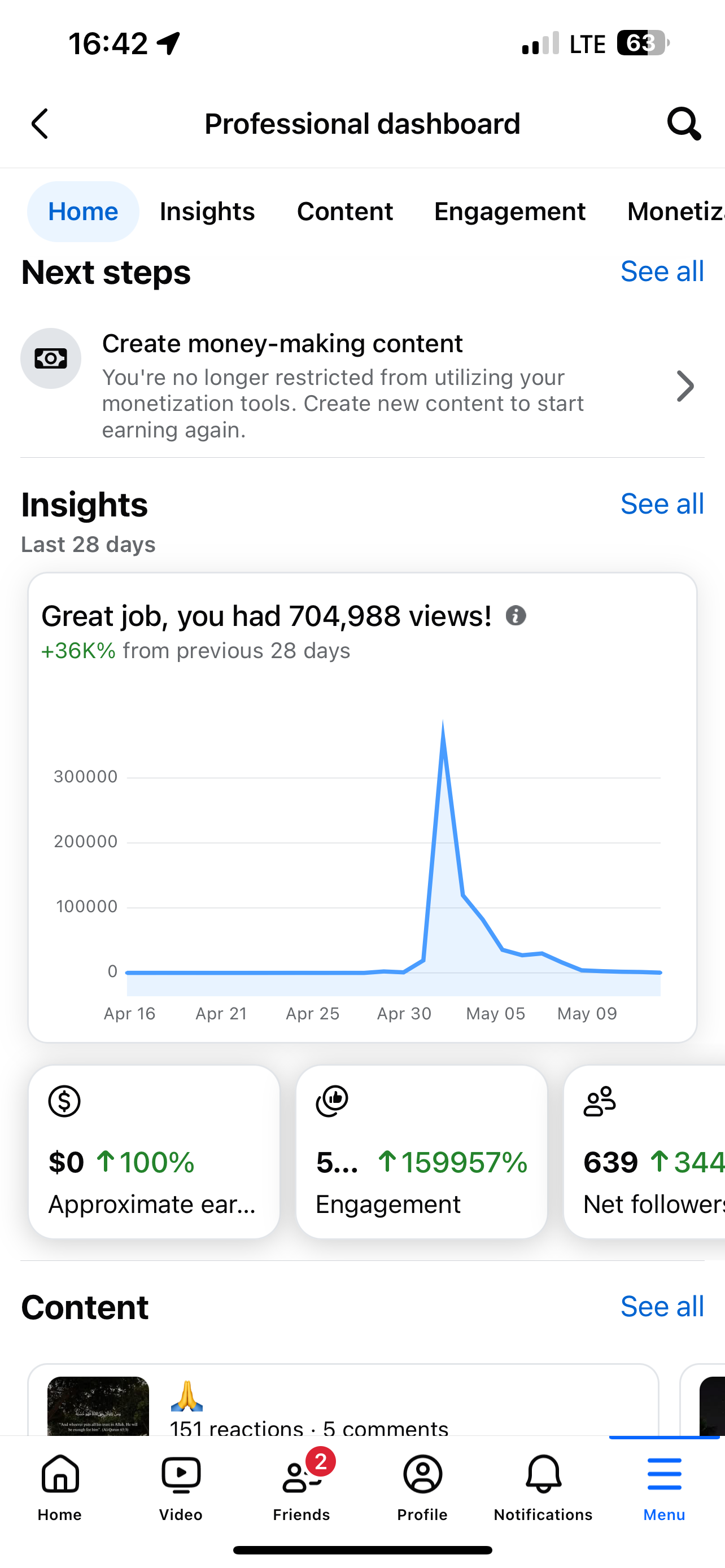Switch to the Engagement tab
Viewport: 725px width, 1568px height.
tap(510, 211)
